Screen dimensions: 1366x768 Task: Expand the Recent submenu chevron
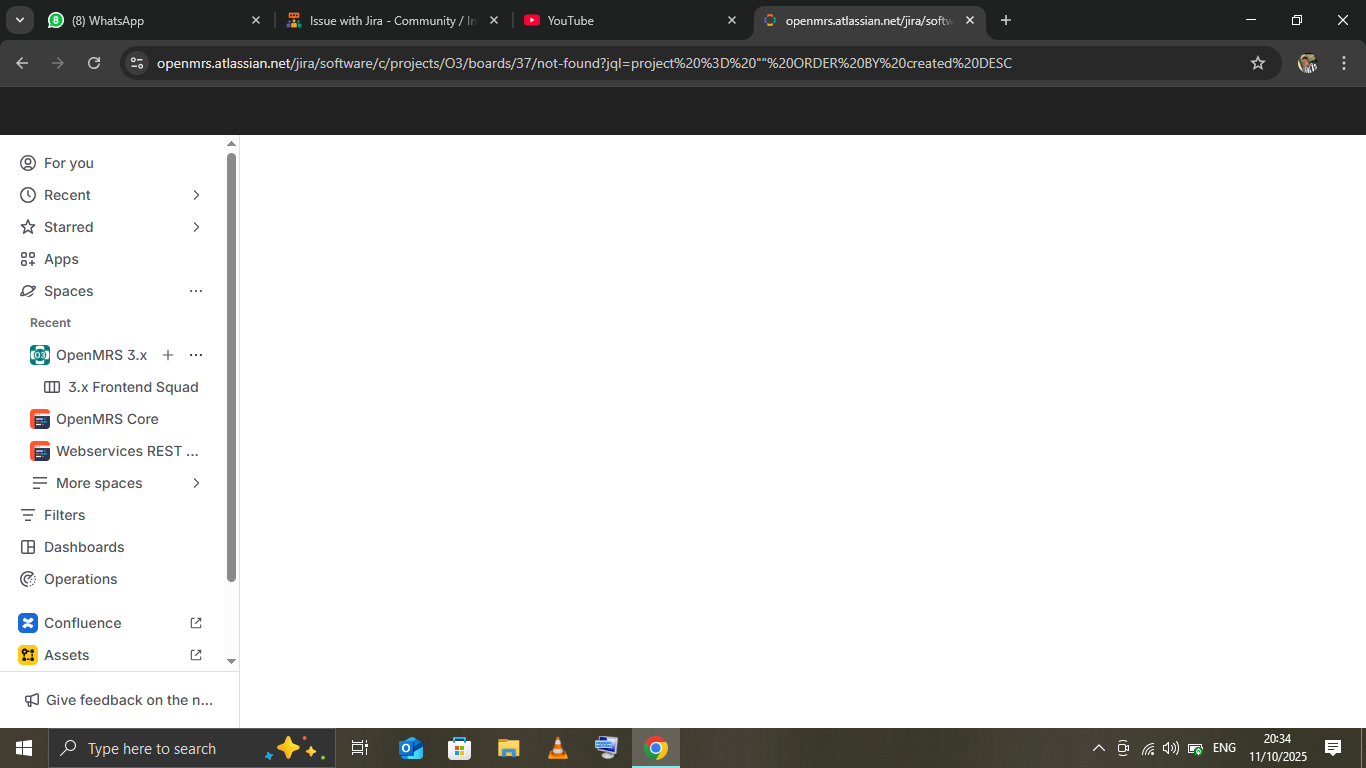pos(196,195)
